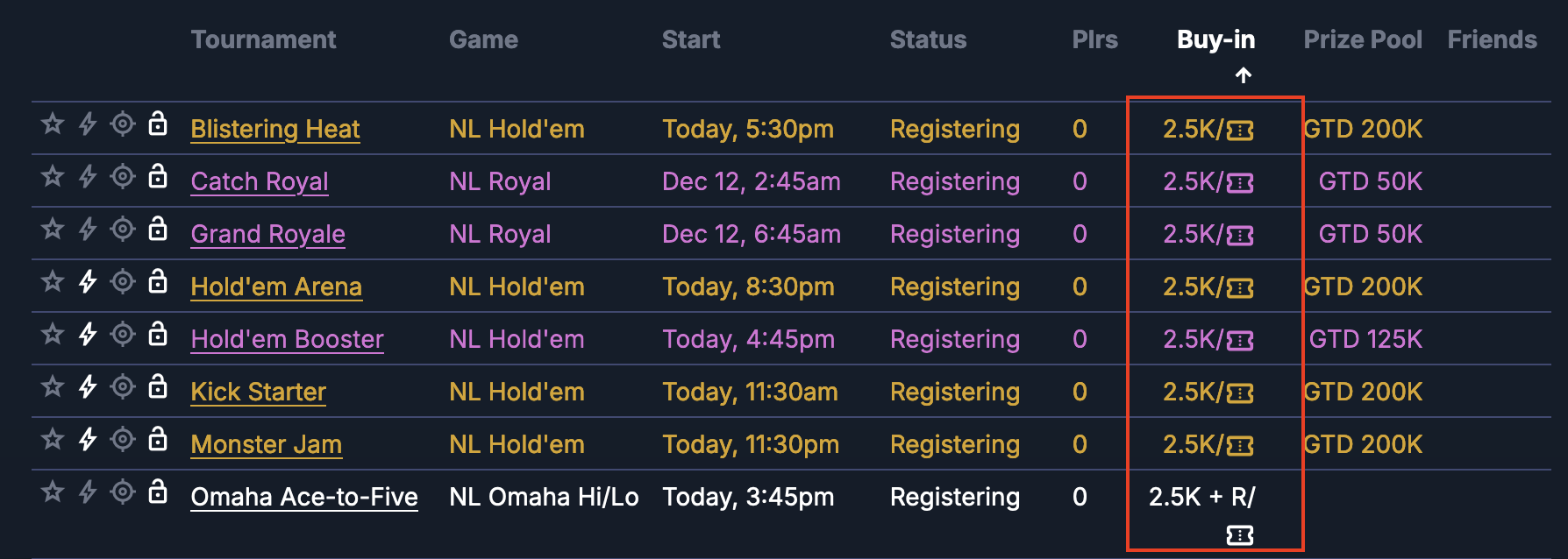Star the Kick Starter tournament row
Image resolution: width=1568 pixels, height=559 pixels.
53,387
